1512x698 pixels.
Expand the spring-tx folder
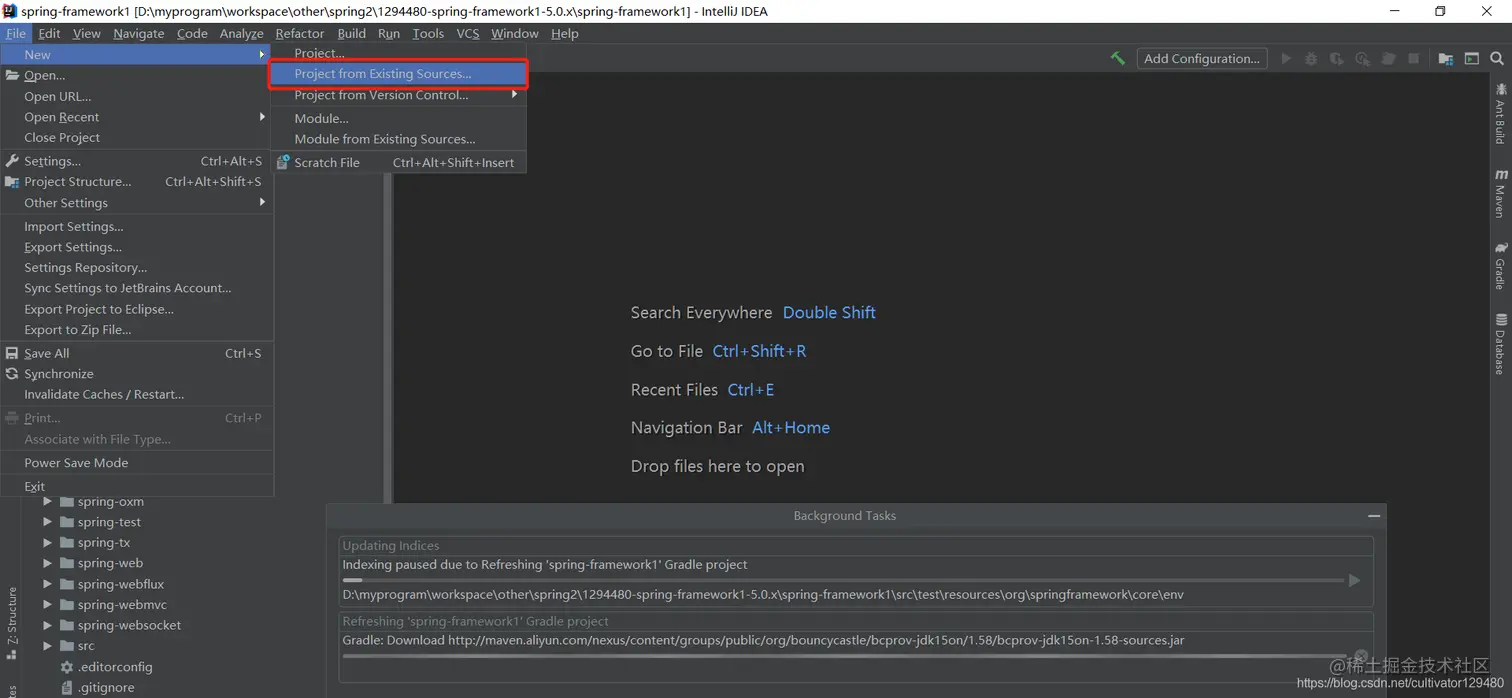[x=47, y=543]
